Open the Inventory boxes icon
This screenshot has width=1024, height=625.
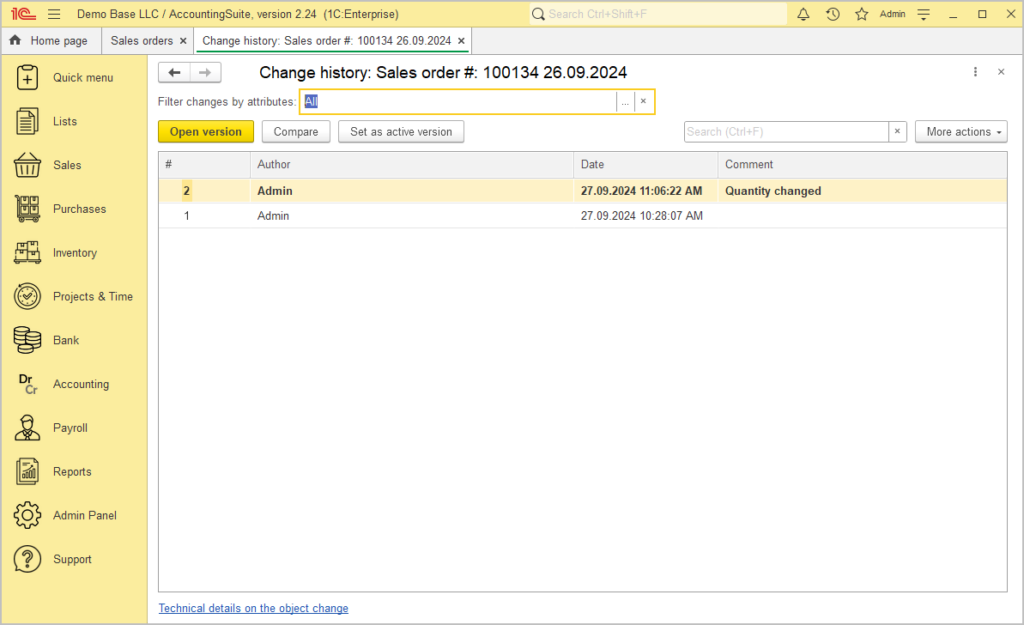tap(27, 253)
